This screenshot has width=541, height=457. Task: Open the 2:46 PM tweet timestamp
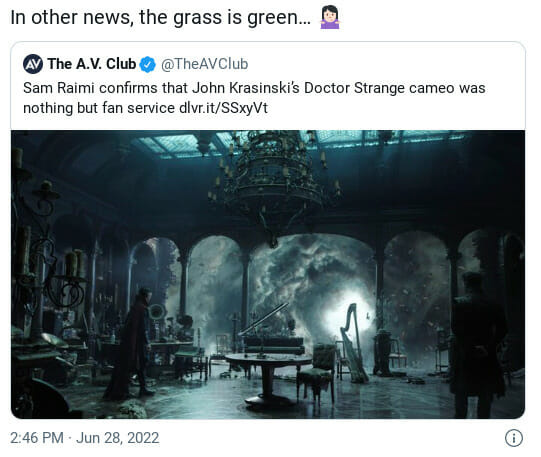pyautogui.click(x=37, y=438)
